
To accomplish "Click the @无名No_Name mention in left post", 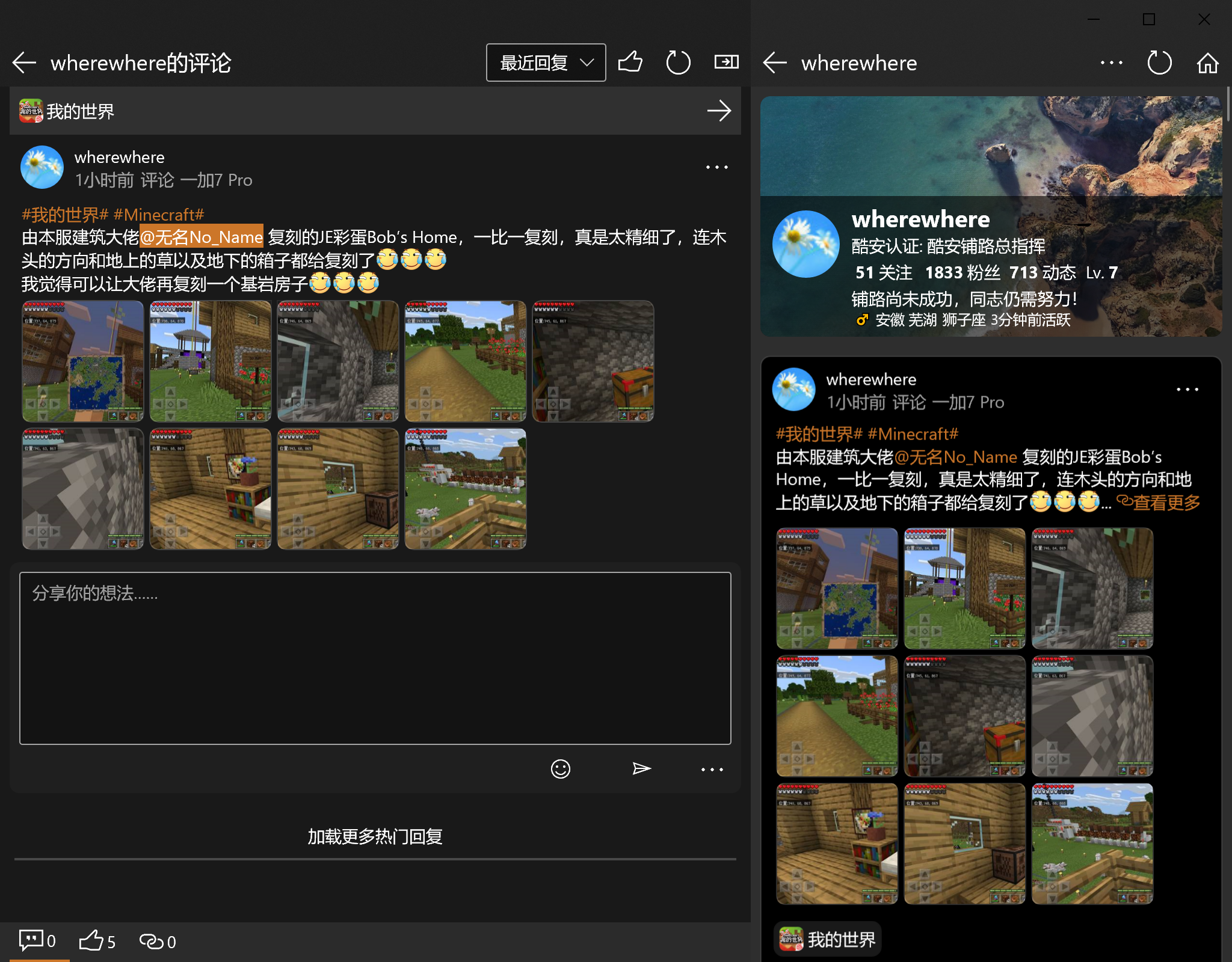I will coord(202,237).
